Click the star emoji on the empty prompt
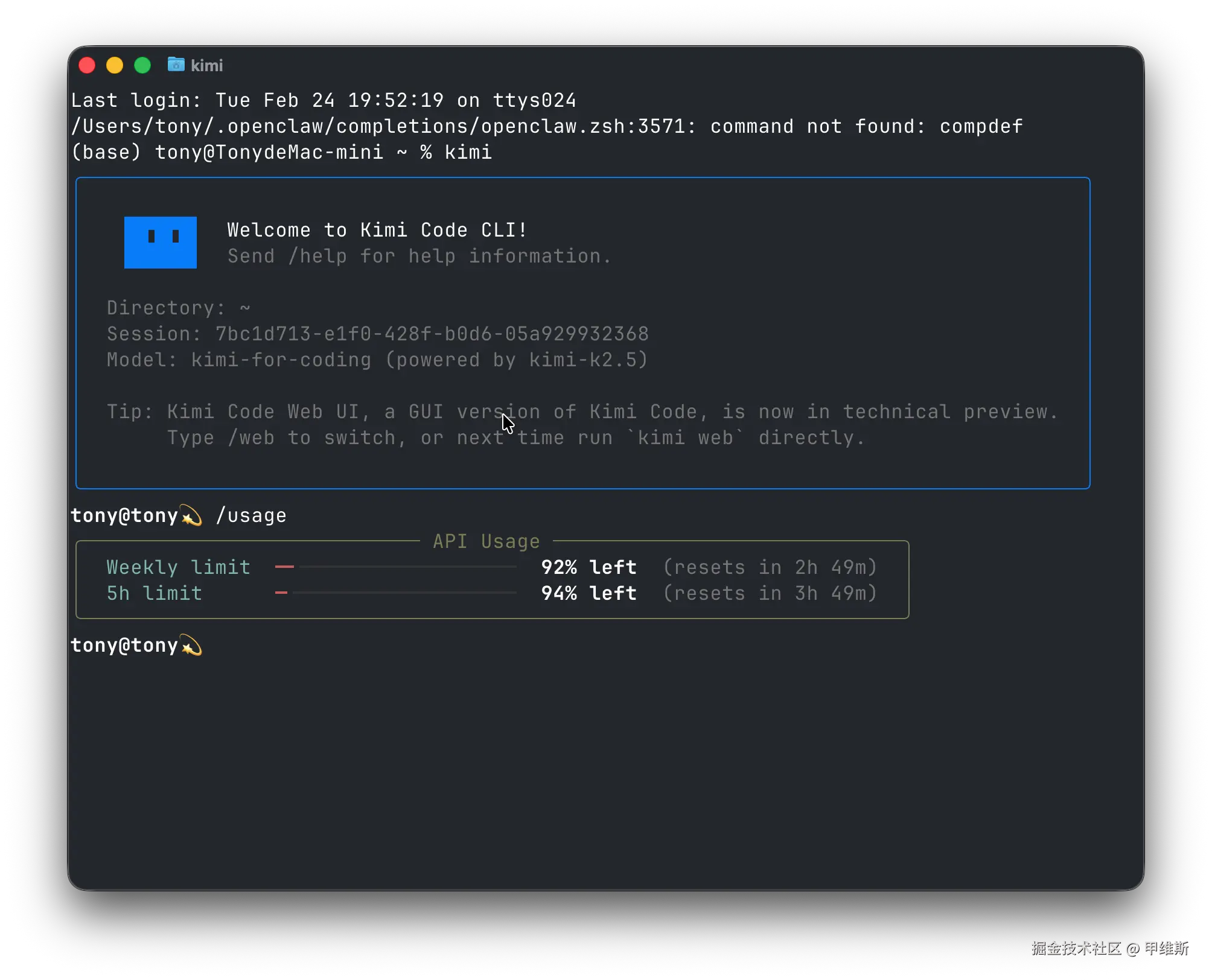Viewport: 1212px width, 980px height. (x=191, y=646)
